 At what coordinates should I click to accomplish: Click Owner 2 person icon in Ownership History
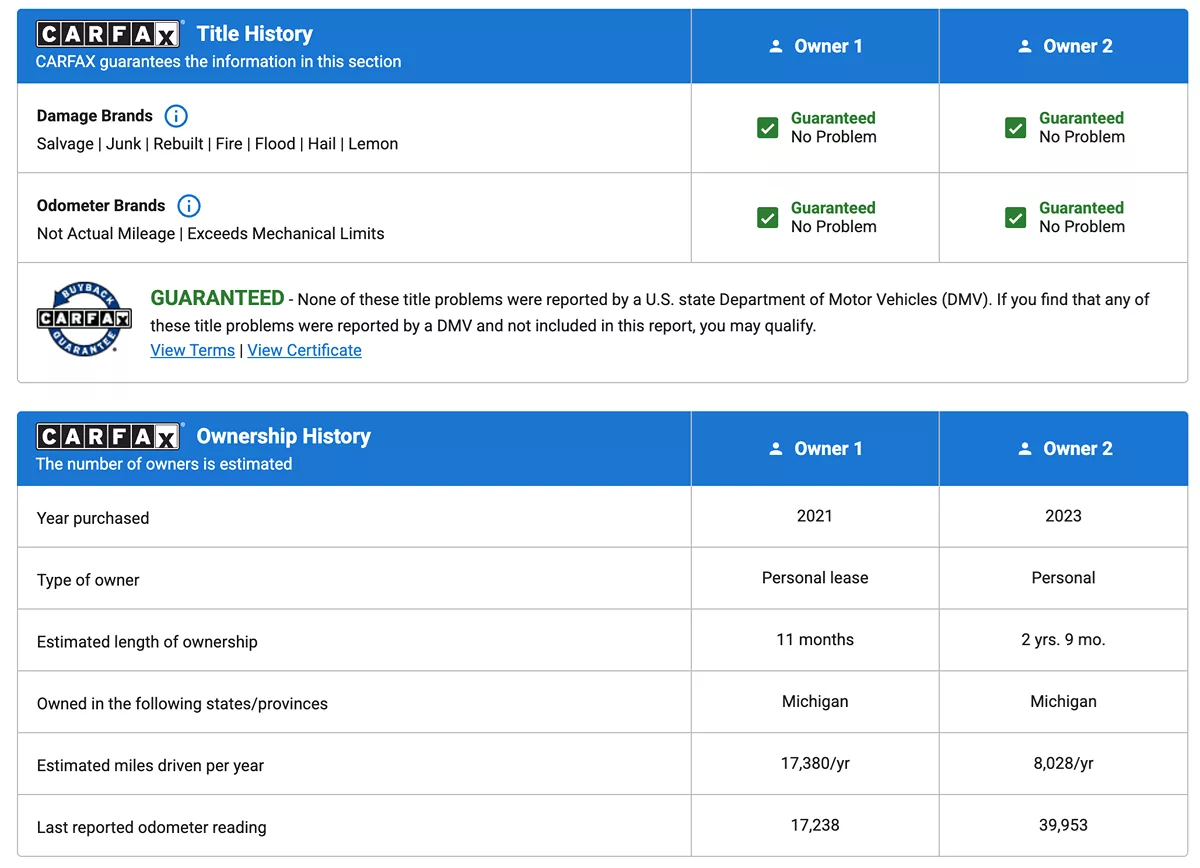[x=1024, y=449]
